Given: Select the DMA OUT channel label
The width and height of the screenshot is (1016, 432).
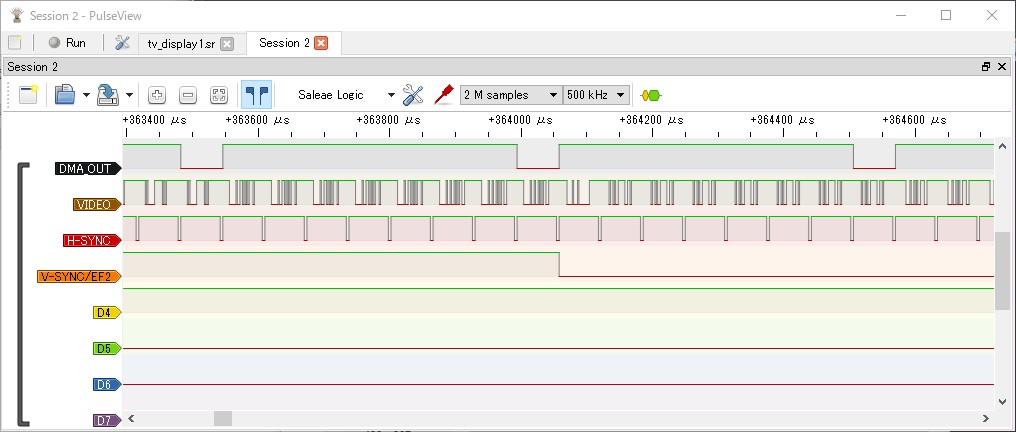Looking at the screenshot, I should (x=86, y=168).
